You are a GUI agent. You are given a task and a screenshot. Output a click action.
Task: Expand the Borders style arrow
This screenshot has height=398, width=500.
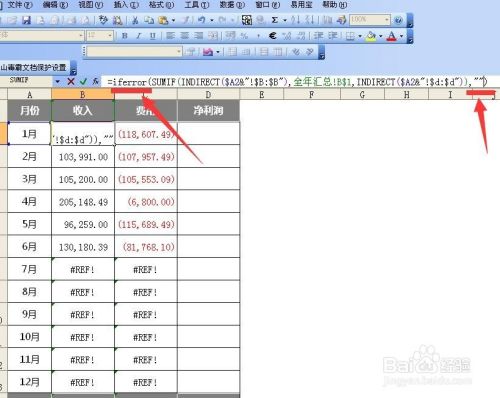click(360, 36)
